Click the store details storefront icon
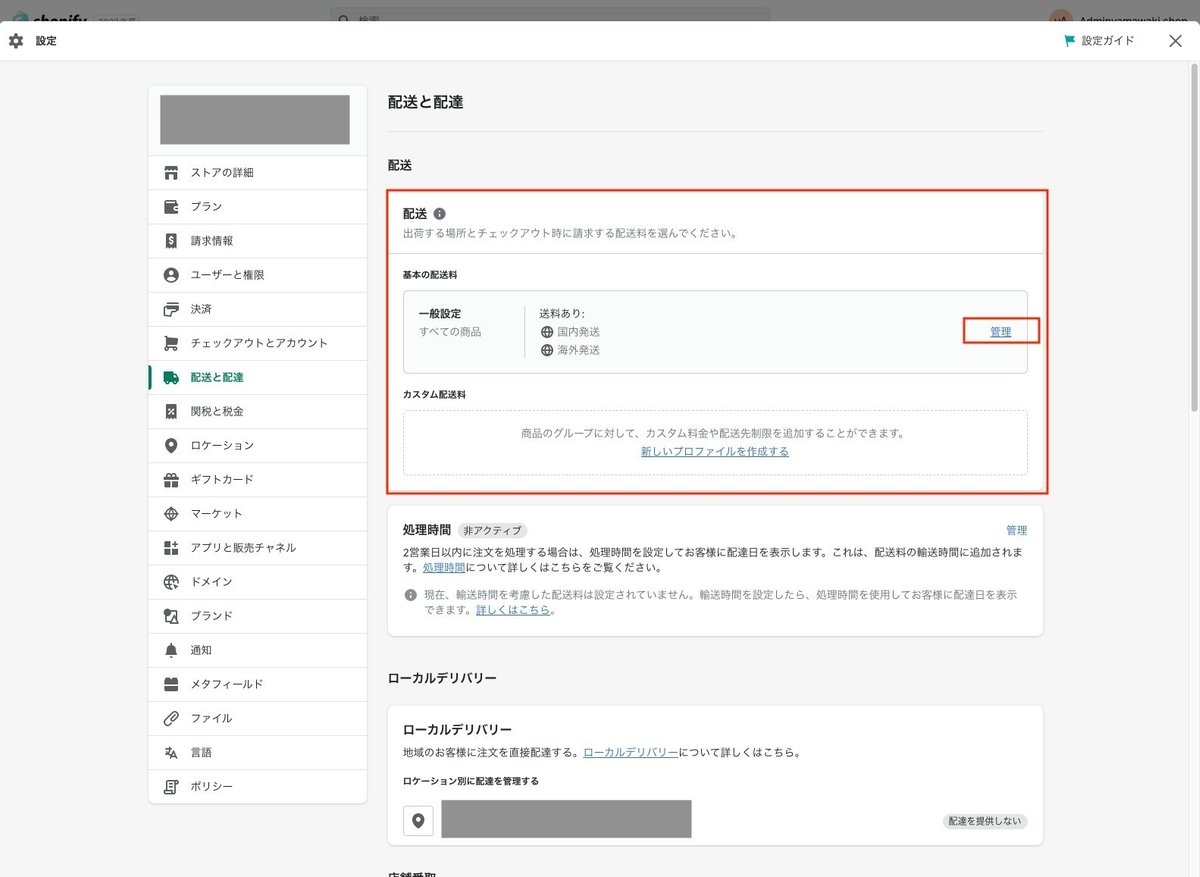This screenshot has height=877, width=1200. 171,172
